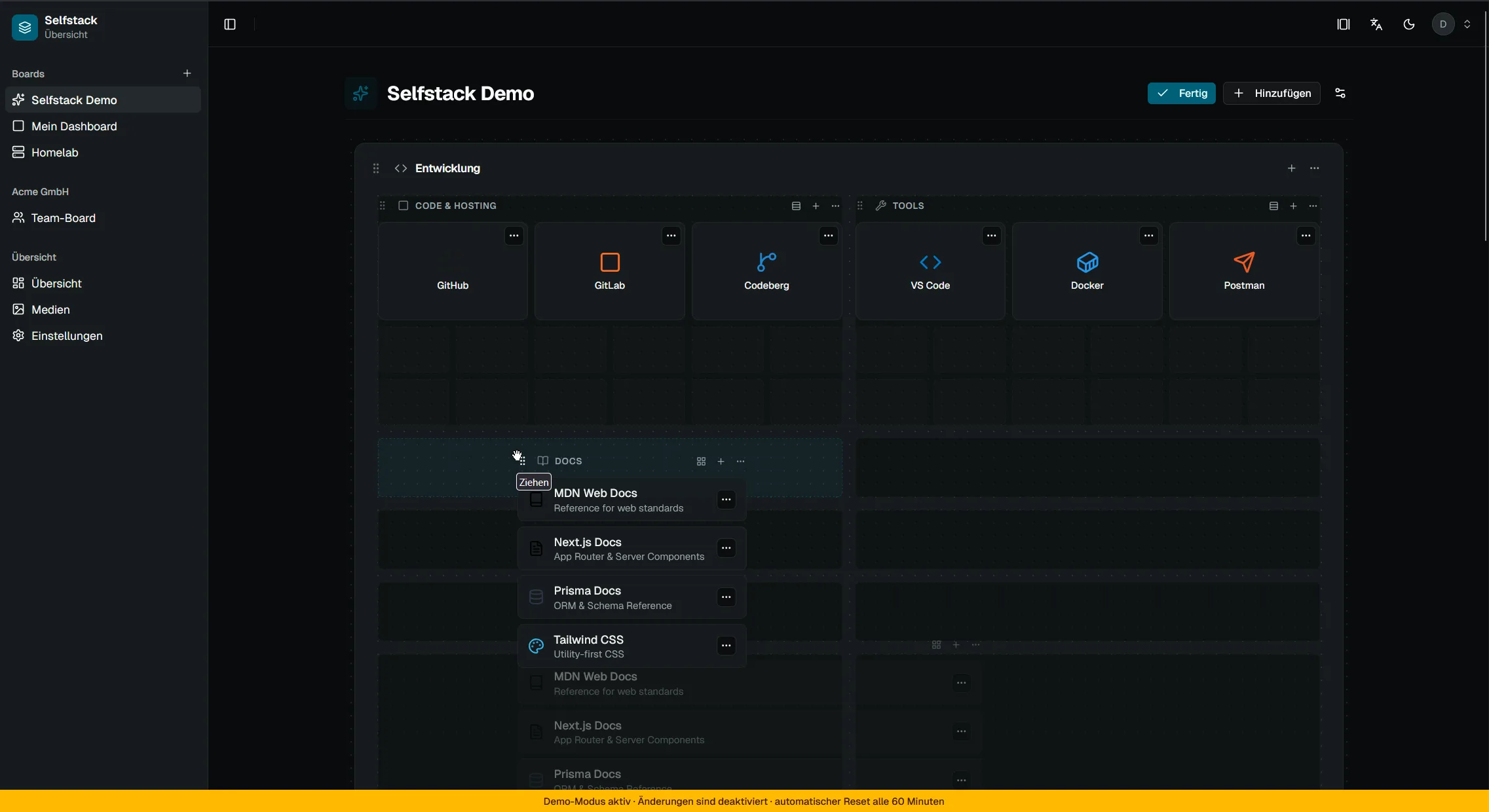This screenshot has width=1489, height=812.
Task: Toggle Code & Hosting layout view icon
Action: 797,206
